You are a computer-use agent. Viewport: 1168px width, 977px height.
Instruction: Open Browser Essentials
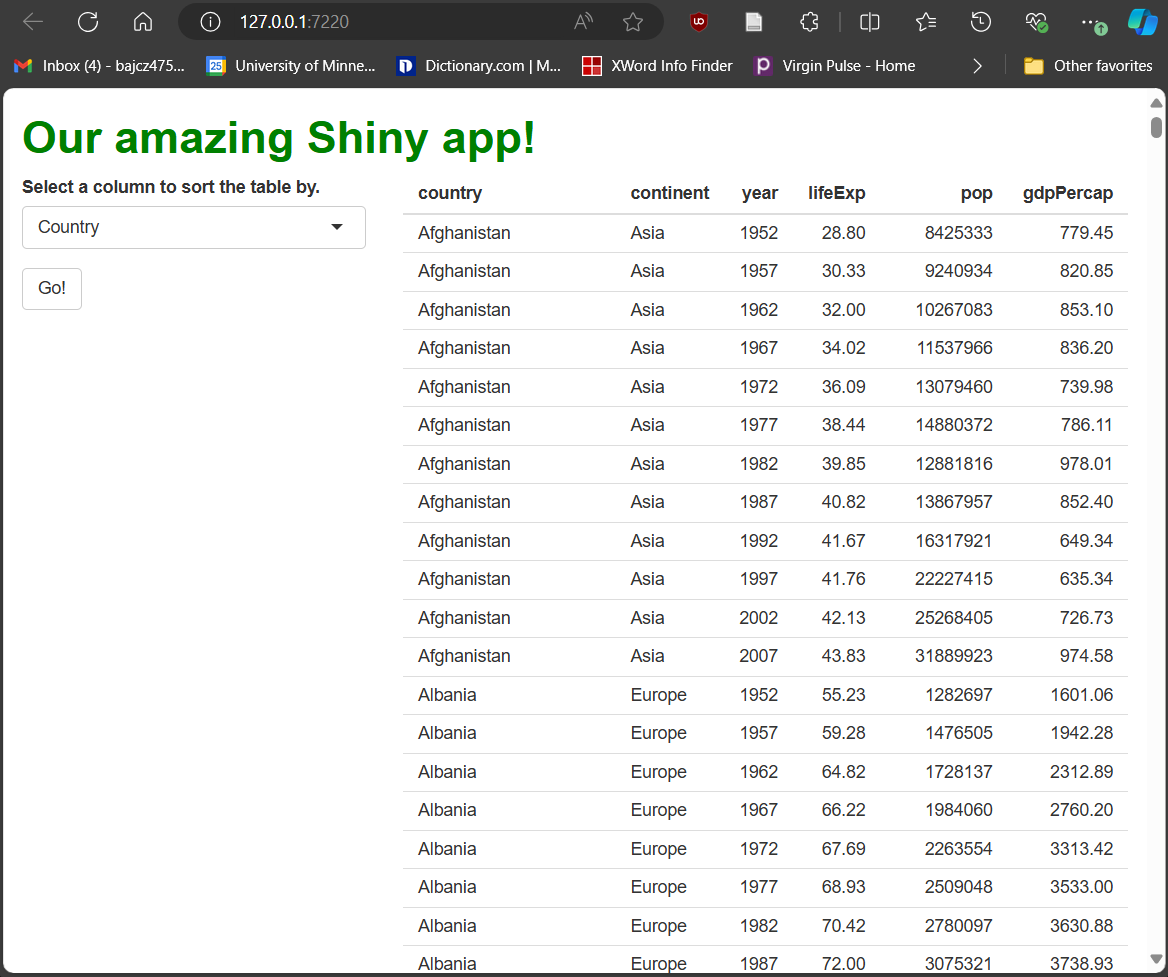1036,21
